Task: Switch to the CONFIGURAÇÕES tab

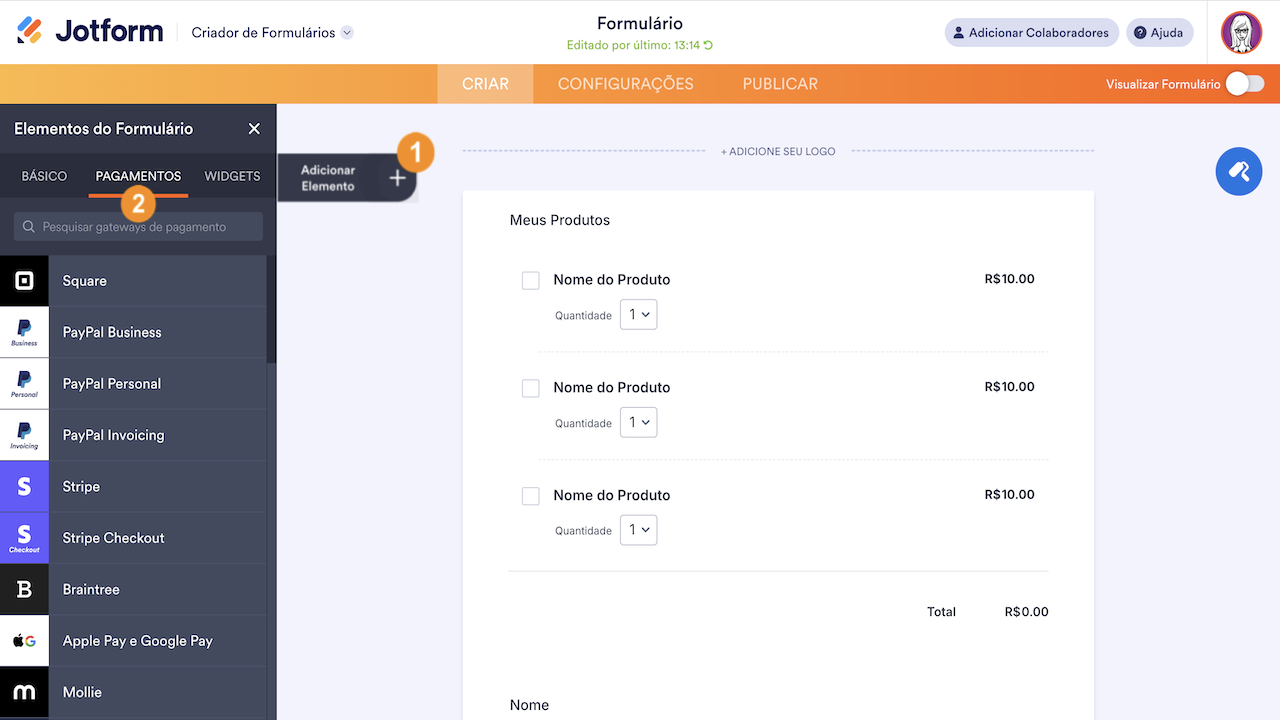Action: 625,84
